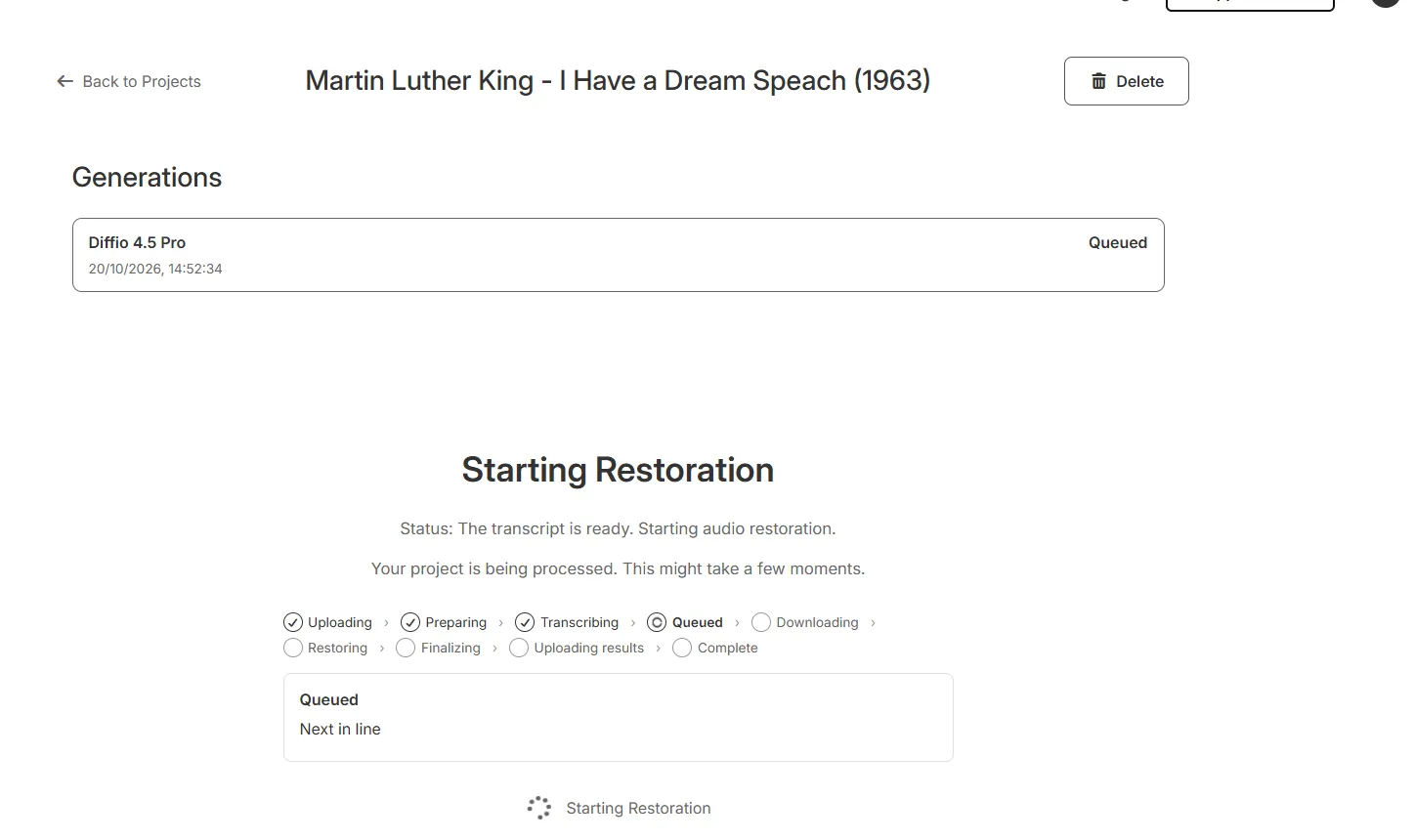Click the Uploading results step circle

tap(519, 648)
